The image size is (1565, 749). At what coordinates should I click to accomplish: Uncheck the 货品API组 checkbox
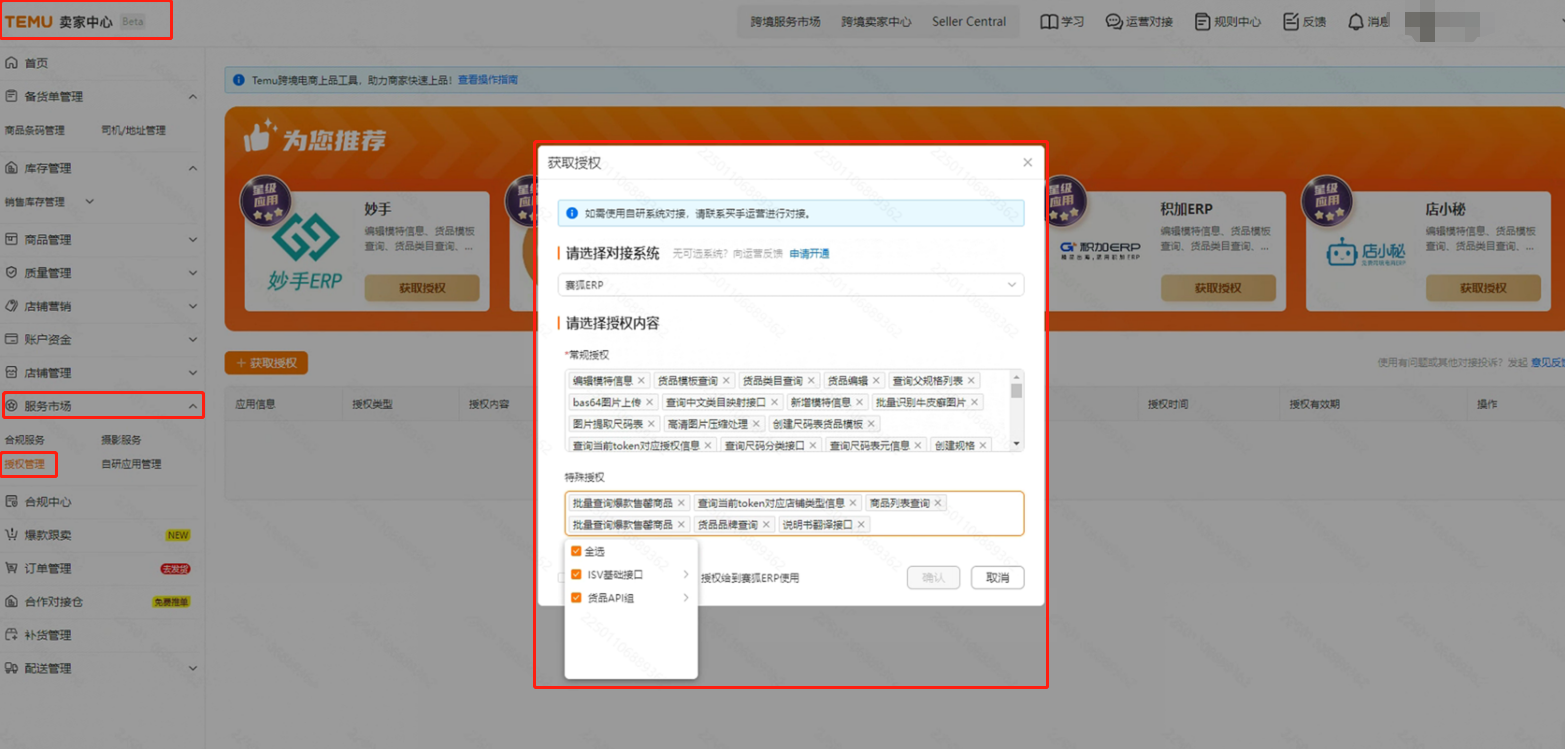576,598
